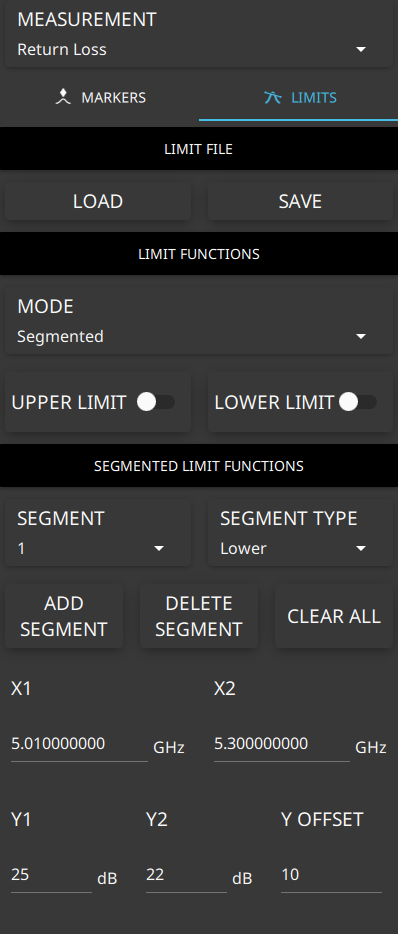Open the Segment Type Lower dropdown

[300, 533]
